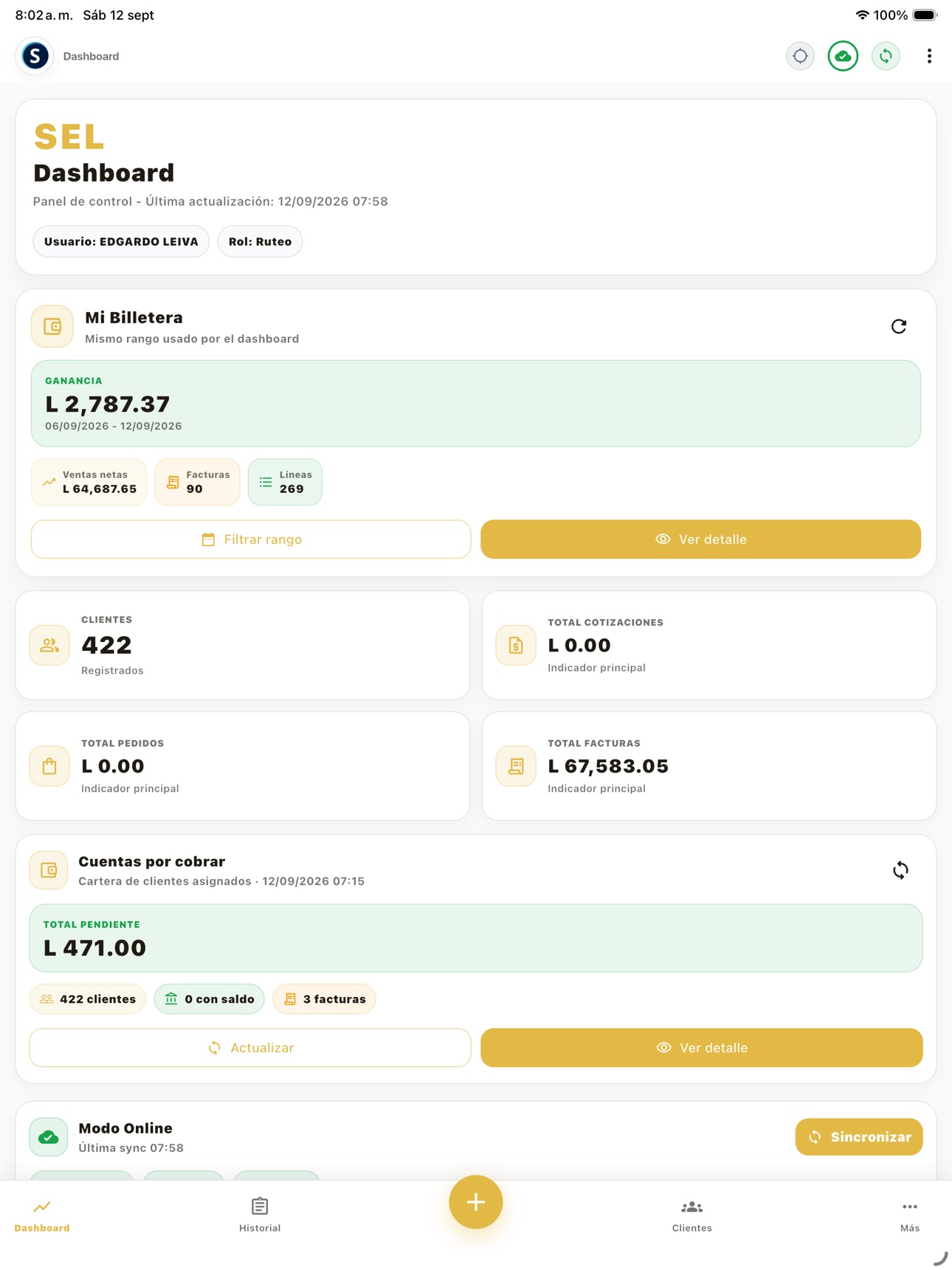
Task: Tap the Última sync 07:58 text
Action: 131,1148
